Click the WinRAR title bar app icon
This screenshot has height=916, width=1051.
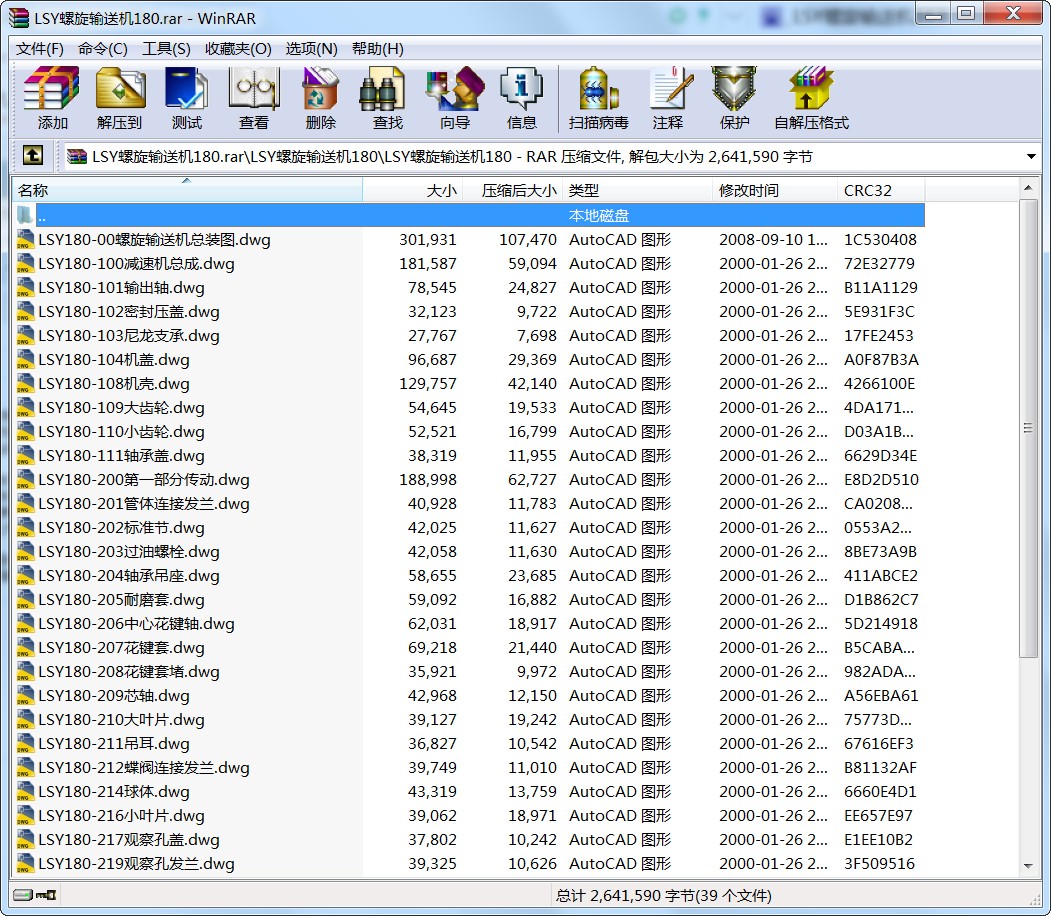(19, 17)
